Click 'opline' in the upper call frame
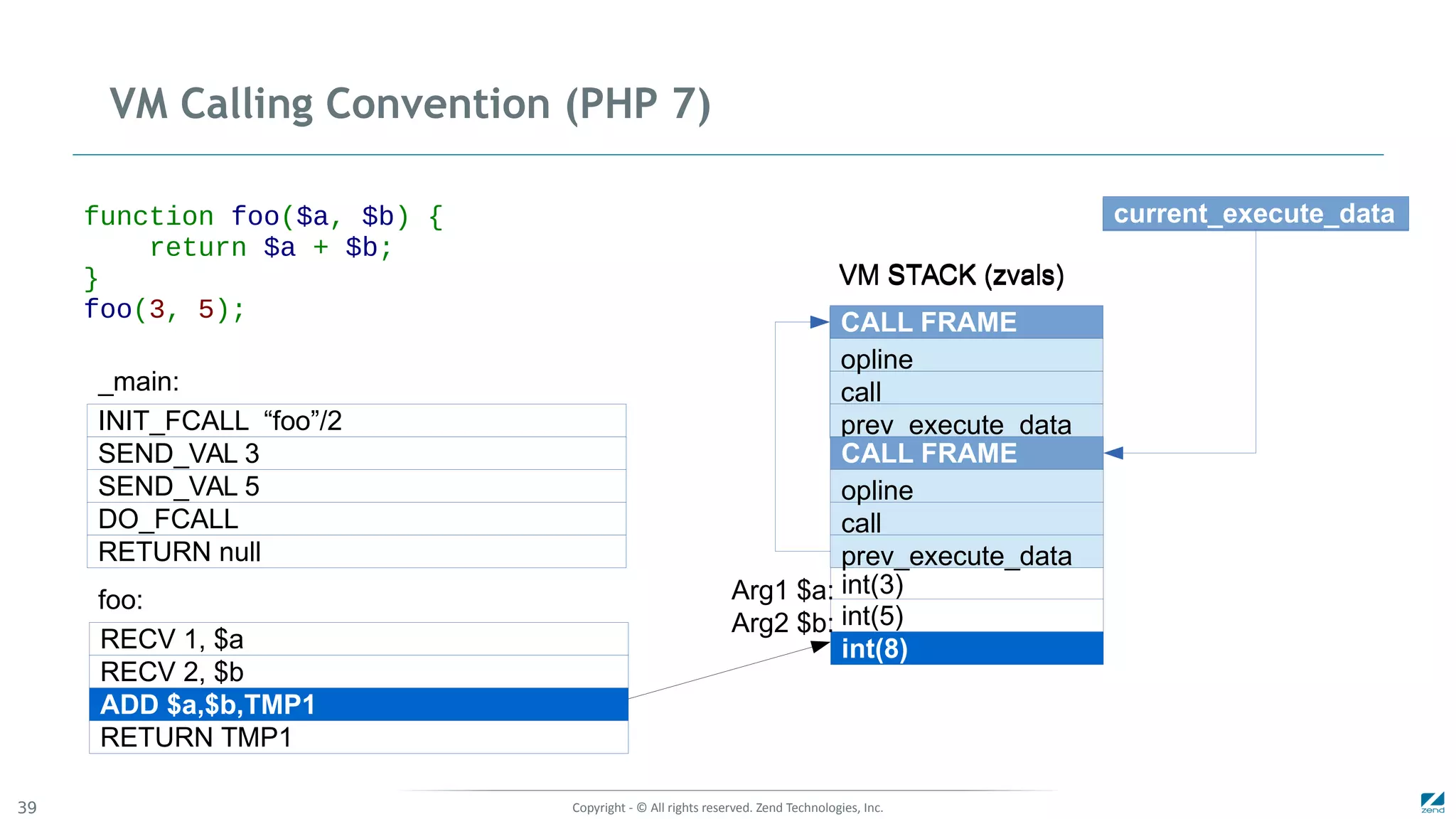 coord(966,355)
